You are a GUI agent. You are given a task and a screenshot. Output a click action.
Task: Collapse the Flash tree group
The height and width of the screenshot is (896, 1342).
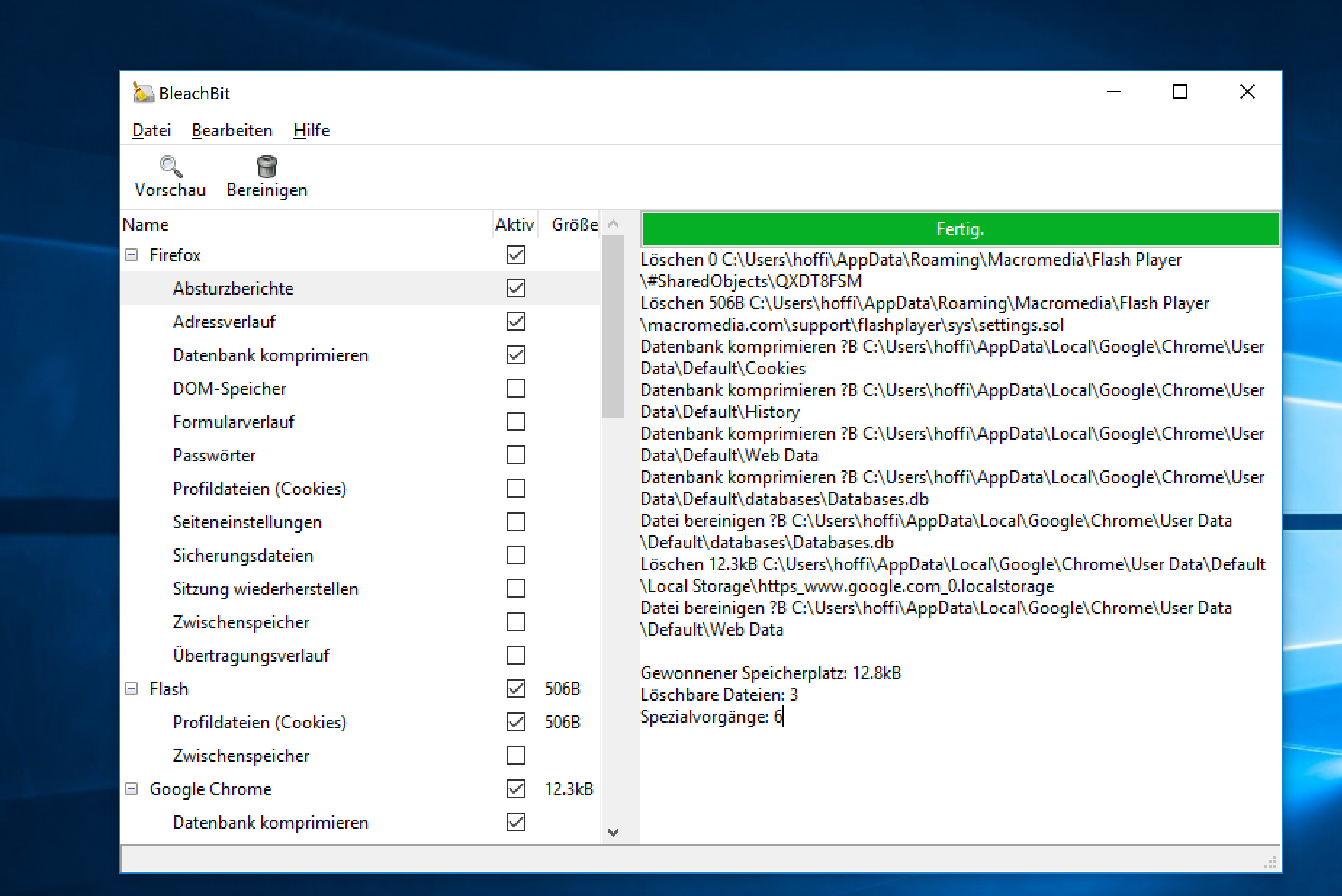pos(131,689)
